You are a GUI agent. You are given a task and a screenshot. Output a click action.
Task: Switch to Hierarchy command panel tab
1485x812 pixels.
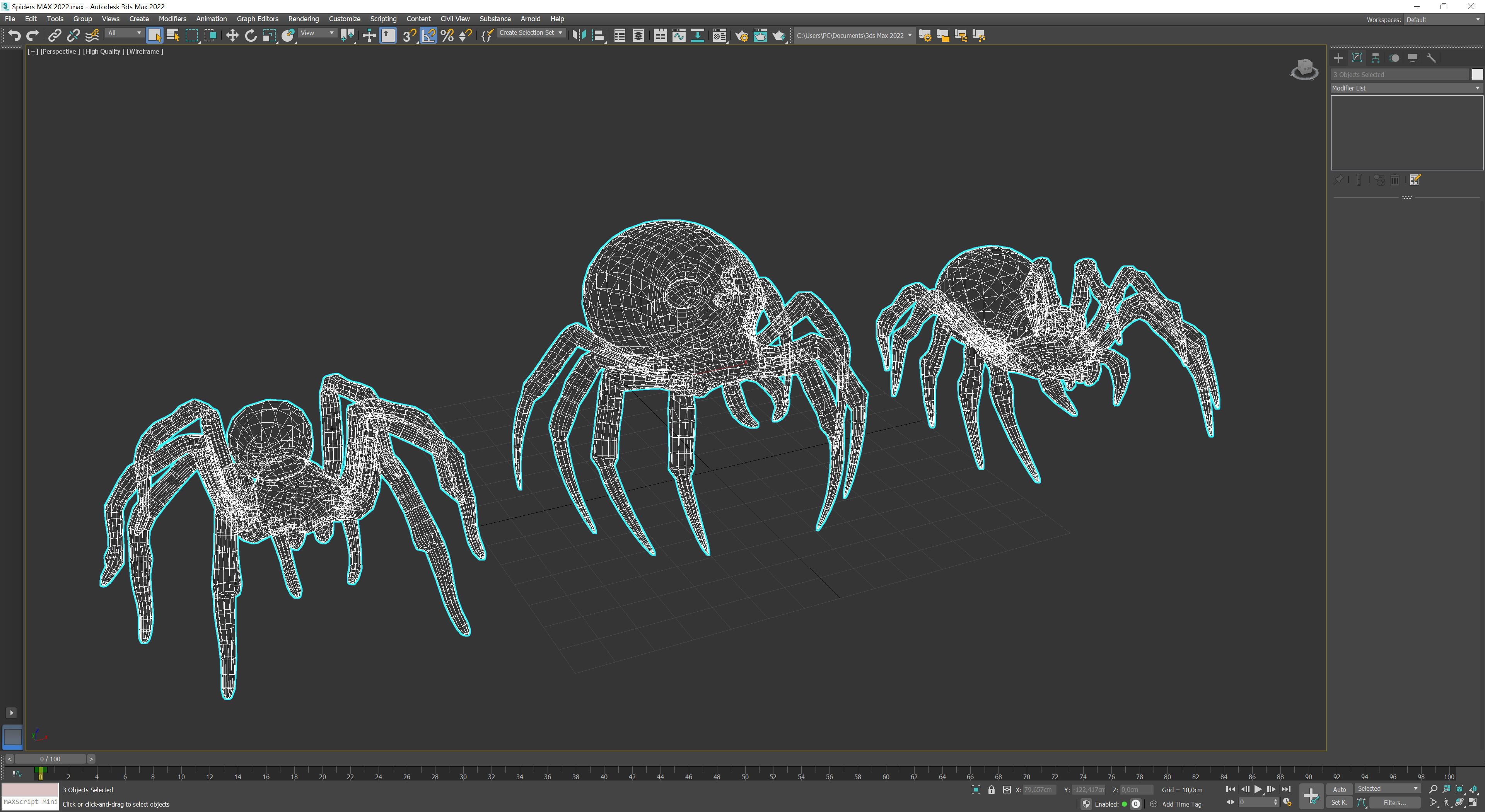[x=1376, y=58]
